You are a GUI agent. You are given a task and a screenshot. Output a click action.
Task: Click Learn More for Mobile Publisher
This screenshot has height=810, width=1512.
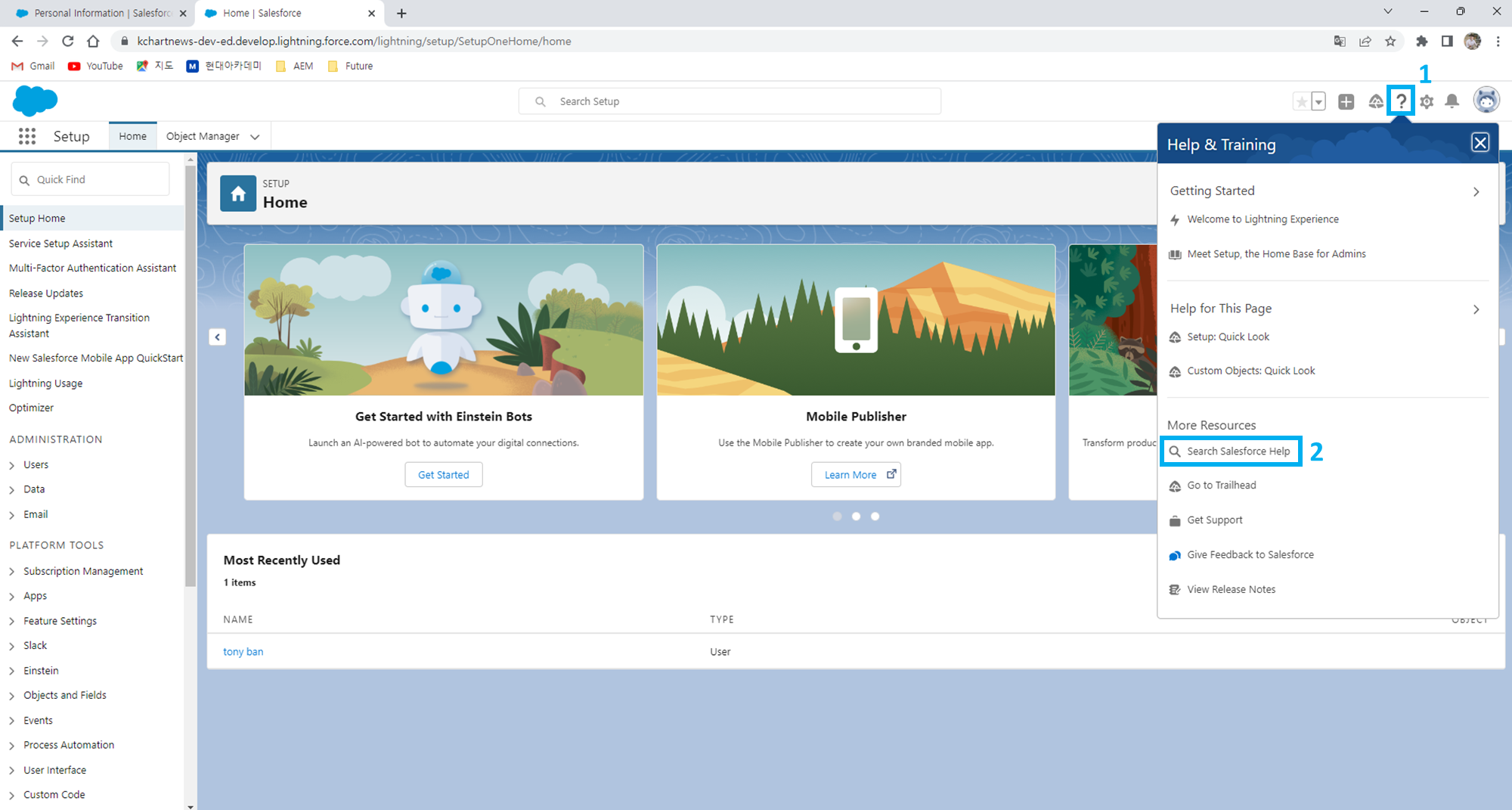point(856,475)
